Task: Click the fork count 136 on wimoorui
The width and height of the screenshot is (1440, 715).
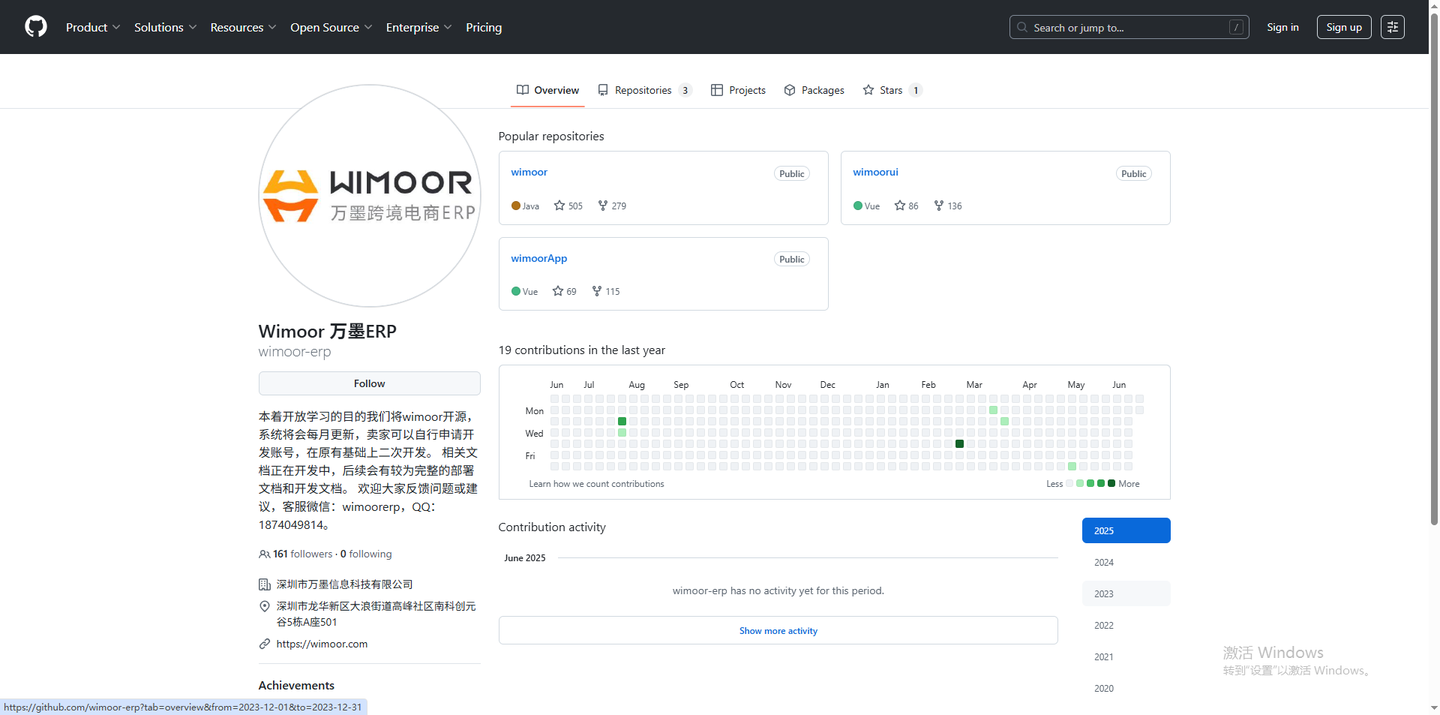Action: coord(948,206)
